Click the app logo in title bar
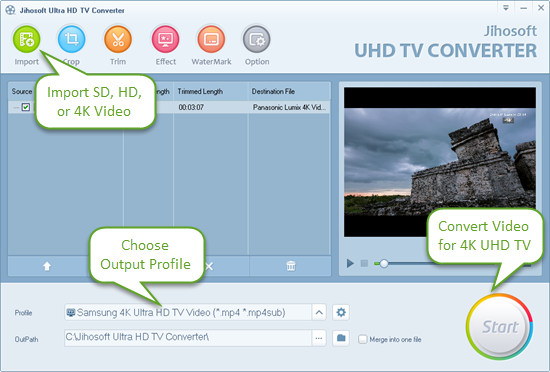Image resolution: width=550 pixels, height=372 pixels. pos(11,10)
